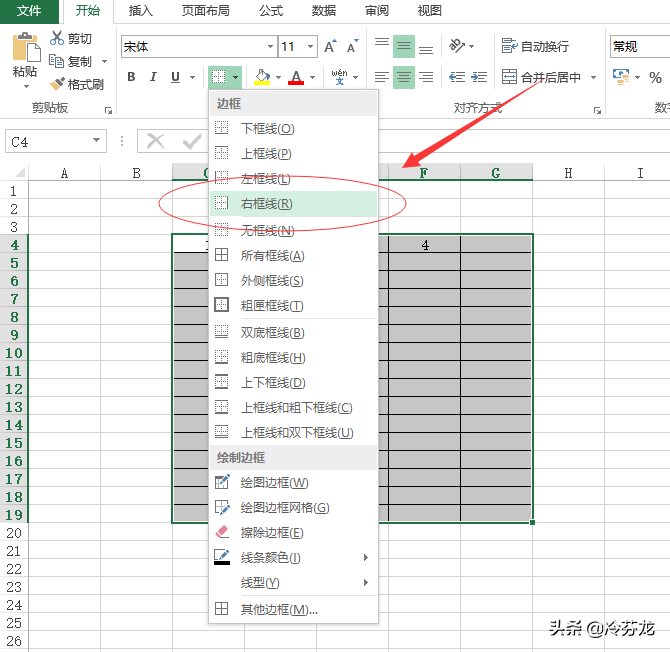Choose 外侧框线(S) outside borders

click(x=294, y=281)
